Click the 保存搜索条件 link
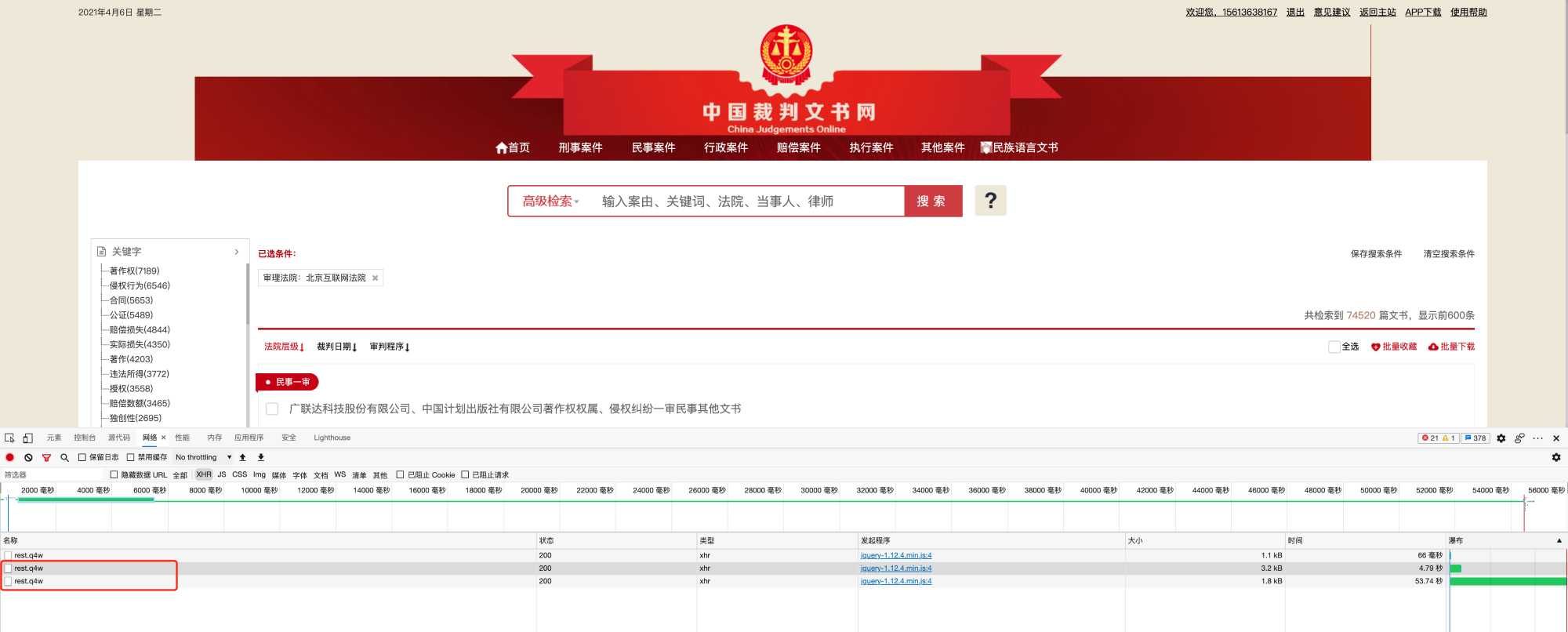The height and width of the screenshot is (632, 1568). [1376, 254]
